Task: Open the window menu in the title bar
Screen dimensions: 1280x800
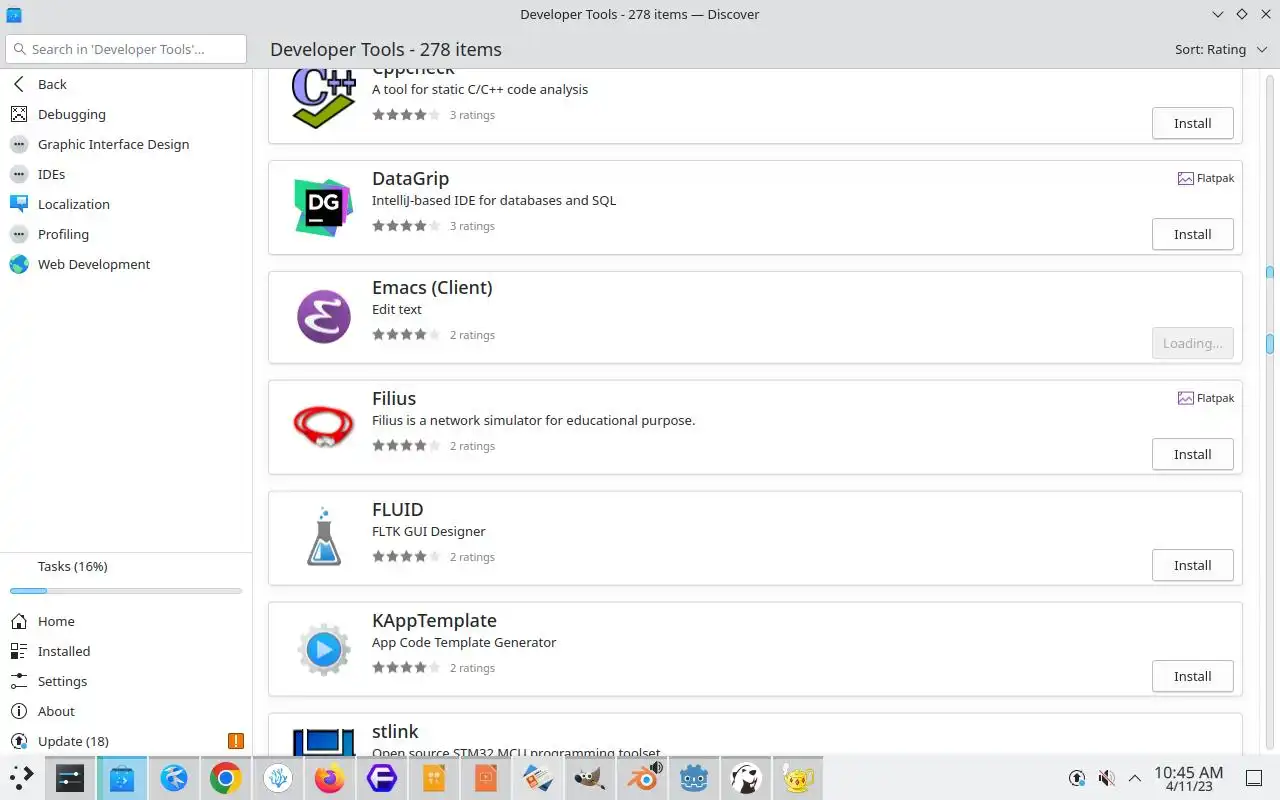Action: [x=14, y=14]
